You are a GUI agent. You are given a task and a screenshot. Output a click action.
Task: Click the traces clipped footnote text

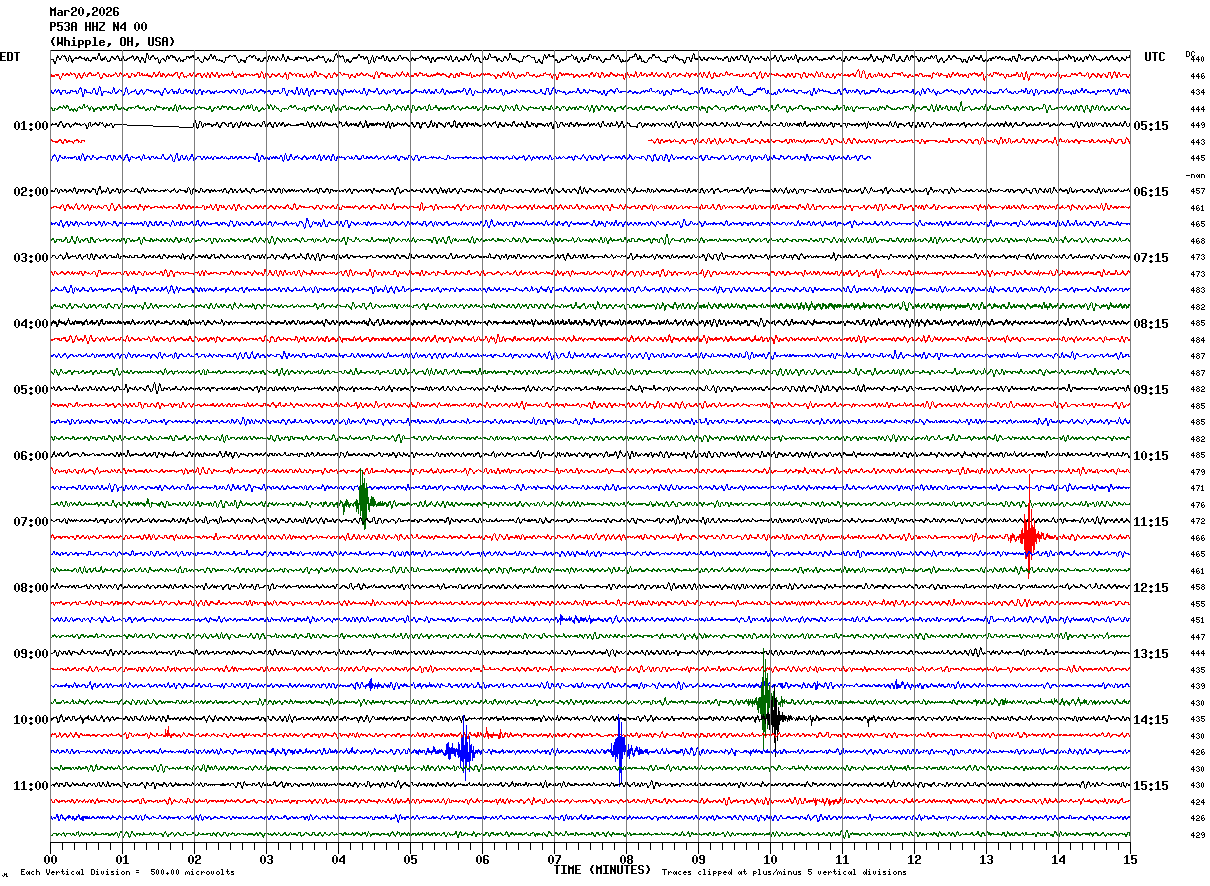click(784, 873)
